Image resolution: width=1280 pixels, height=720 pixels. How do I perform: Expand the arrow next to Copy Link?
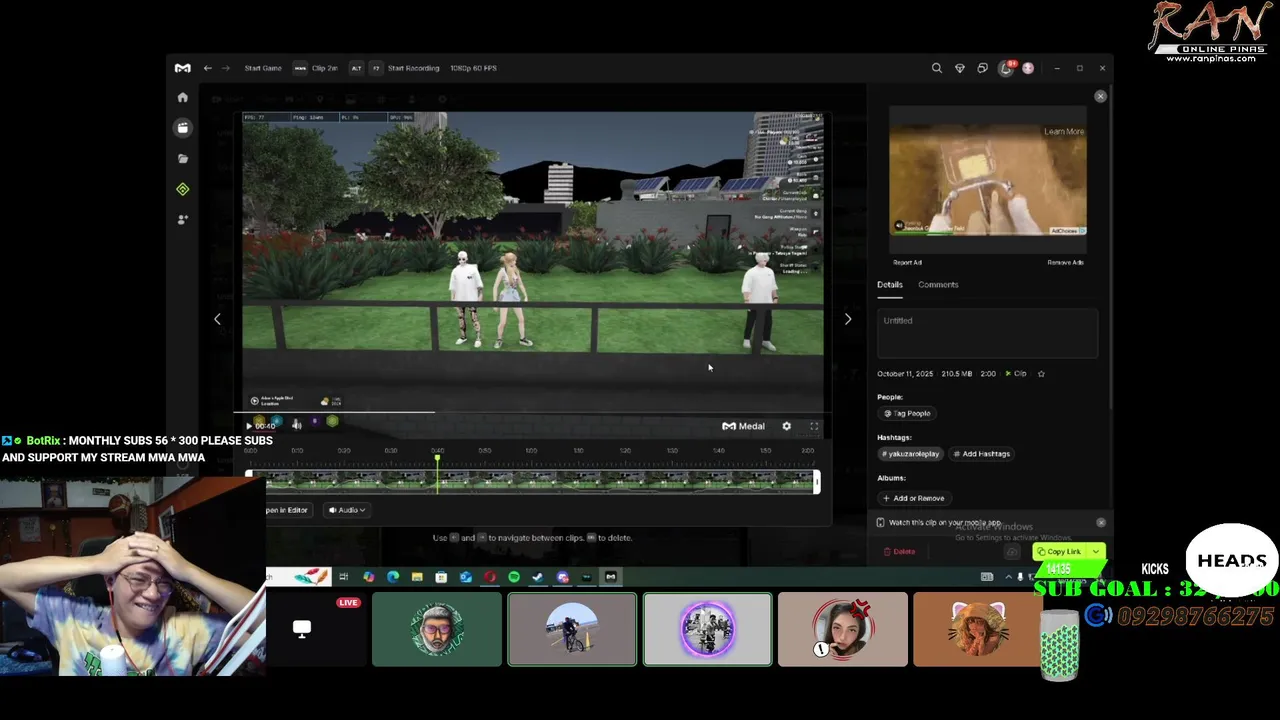1096,552
